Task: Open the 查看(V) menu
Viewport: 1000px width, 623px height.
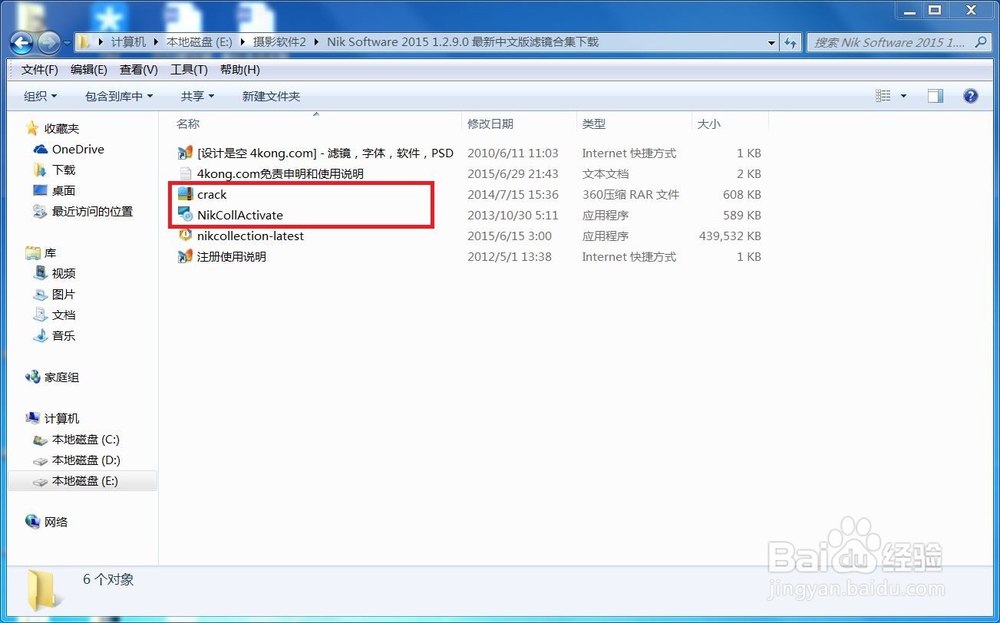Action: point(138,70)
